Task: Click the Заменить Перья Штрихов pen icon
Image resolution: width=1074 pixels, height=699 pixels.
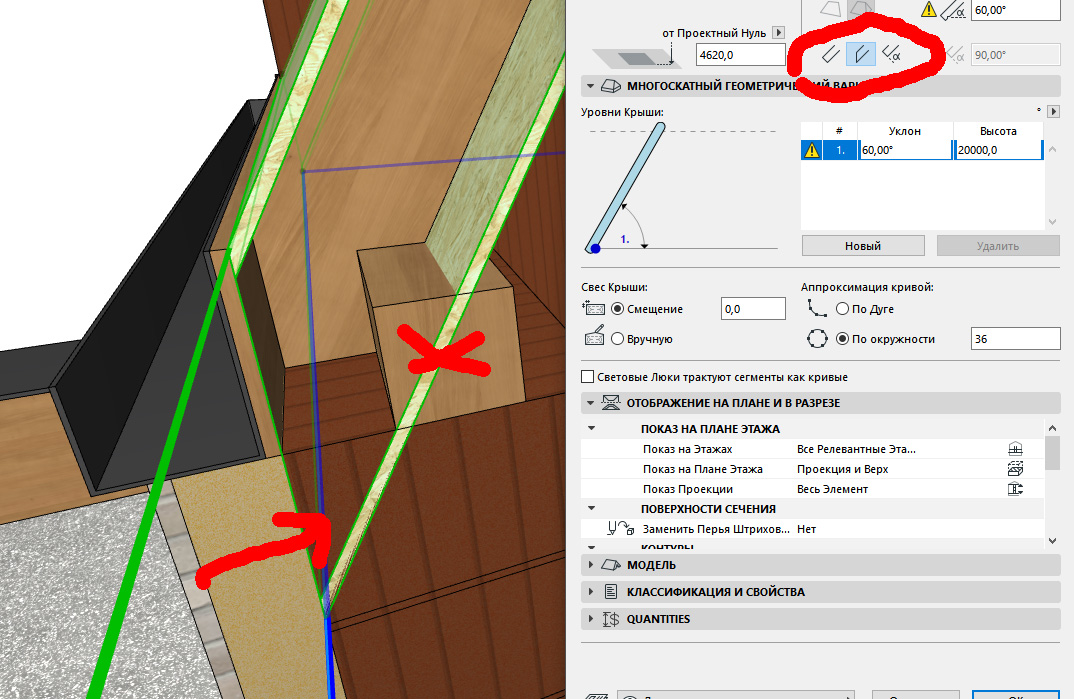Action: coord(621,529)
